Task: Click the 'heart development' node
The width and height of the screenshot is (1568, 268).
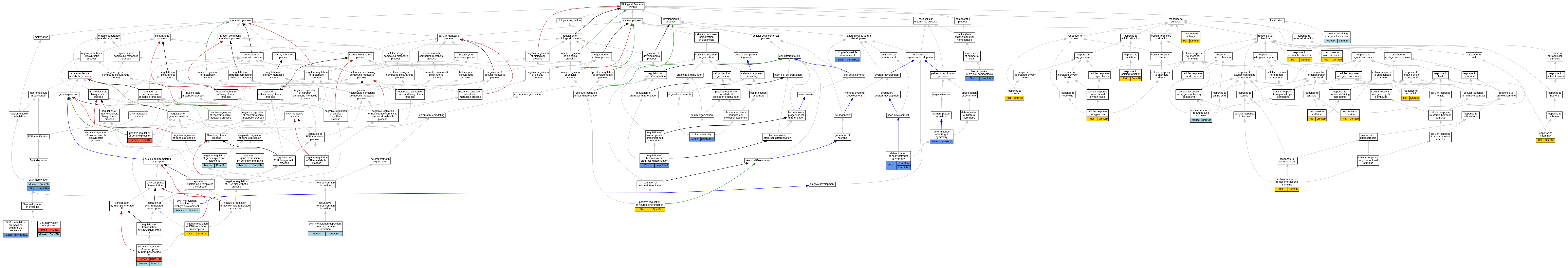Action: (x=898, y=115)
